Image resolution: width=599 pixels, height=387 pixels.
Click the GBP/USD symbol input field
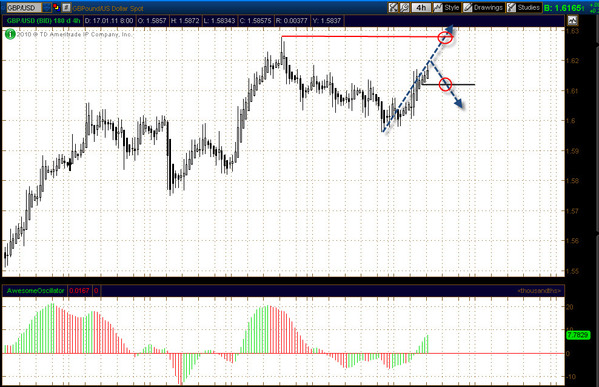[24, 7]
